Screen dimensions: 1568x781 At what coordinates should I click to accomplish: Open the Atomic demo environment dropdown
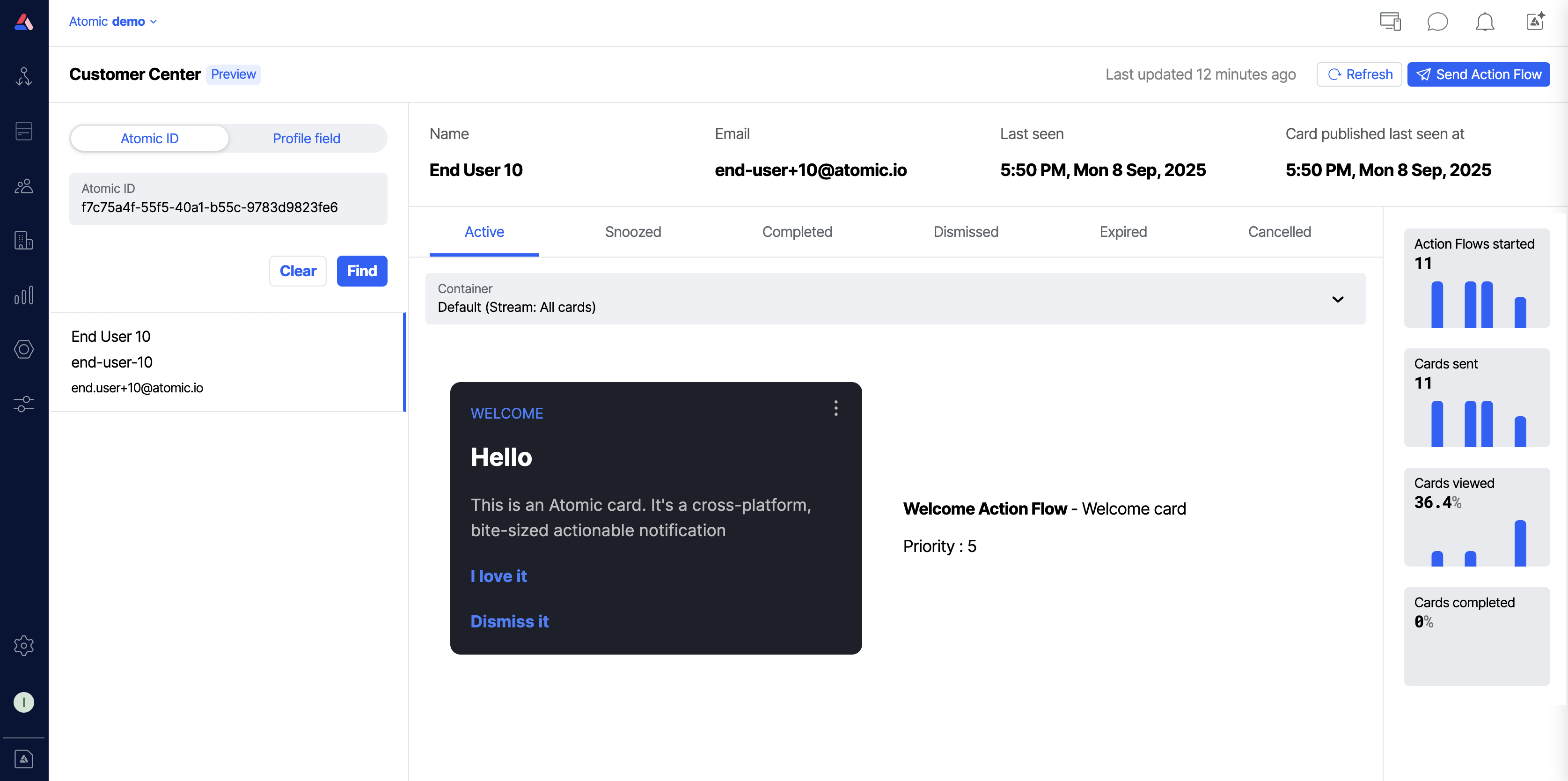pyautogui.click(x=113, y=22)
